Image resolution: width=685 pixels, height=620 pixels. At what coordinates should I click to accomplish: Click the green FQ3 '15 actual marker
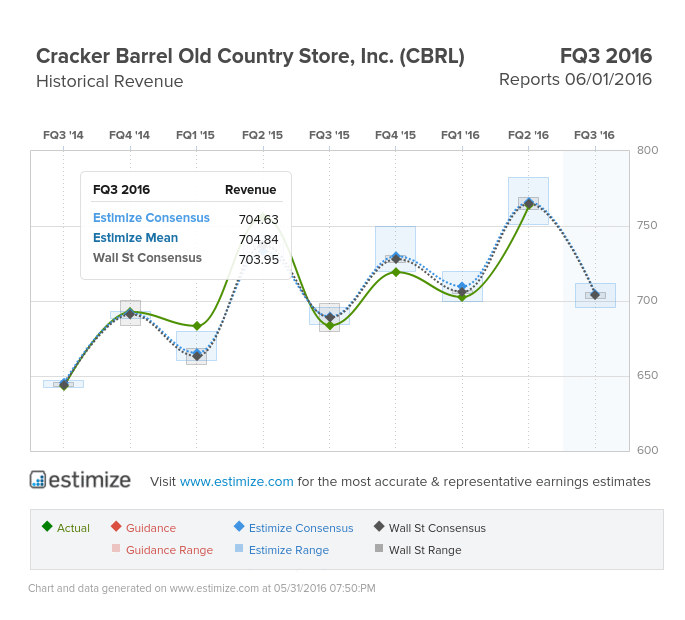click(x=330, y=326)
